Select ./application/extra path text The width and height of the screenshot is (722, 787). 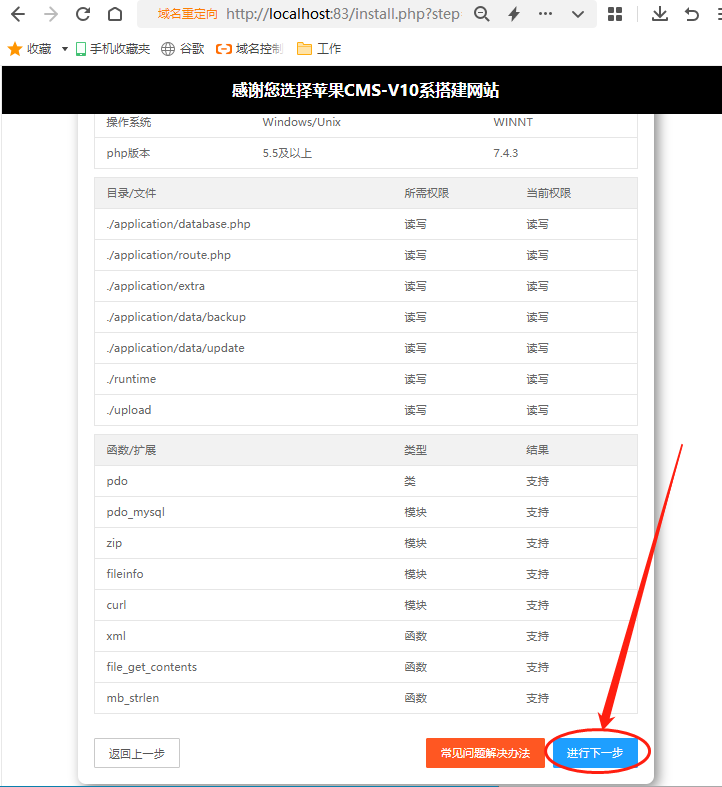[156, 286]
